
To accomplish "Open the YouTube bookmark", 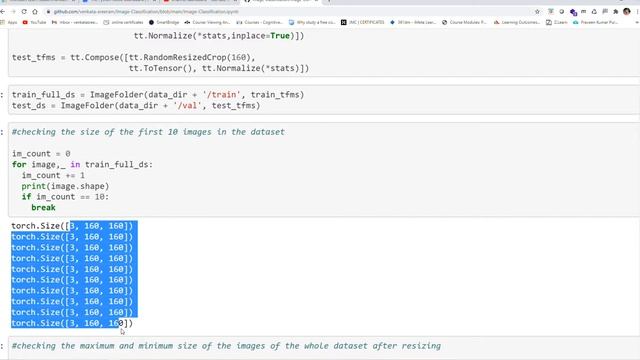I will click(34, 22).
